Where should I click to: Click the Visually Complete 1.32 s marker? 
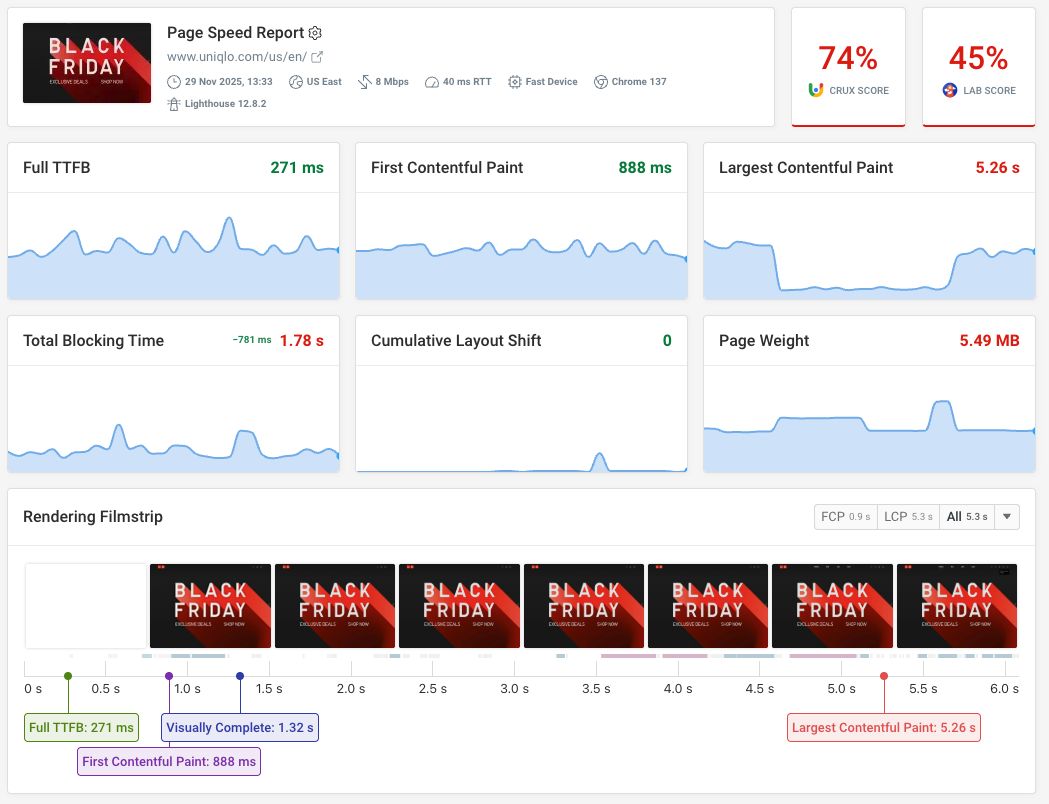tap(239, 727)
